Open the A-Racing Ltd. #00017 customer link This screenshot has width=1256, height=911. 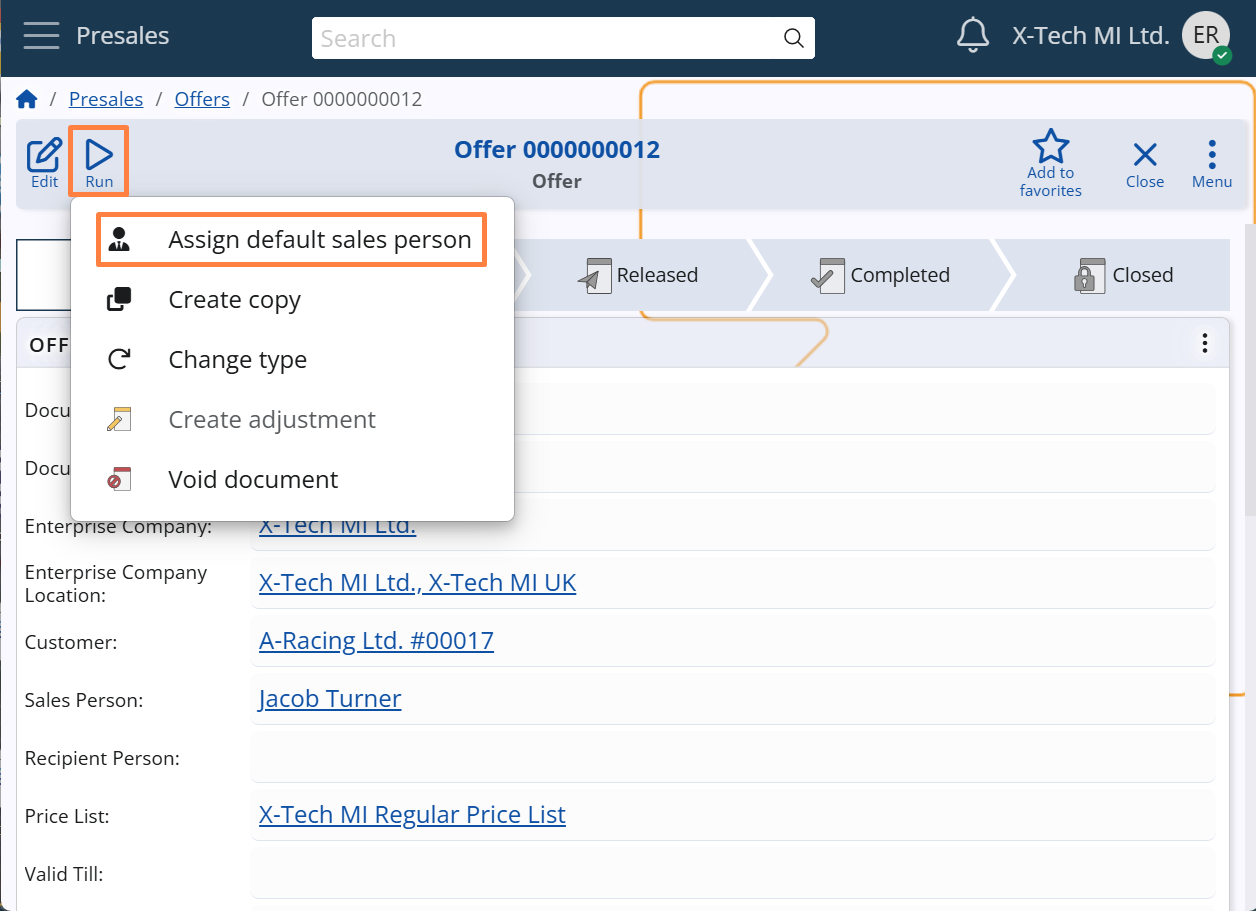click(x=376, y=640)
